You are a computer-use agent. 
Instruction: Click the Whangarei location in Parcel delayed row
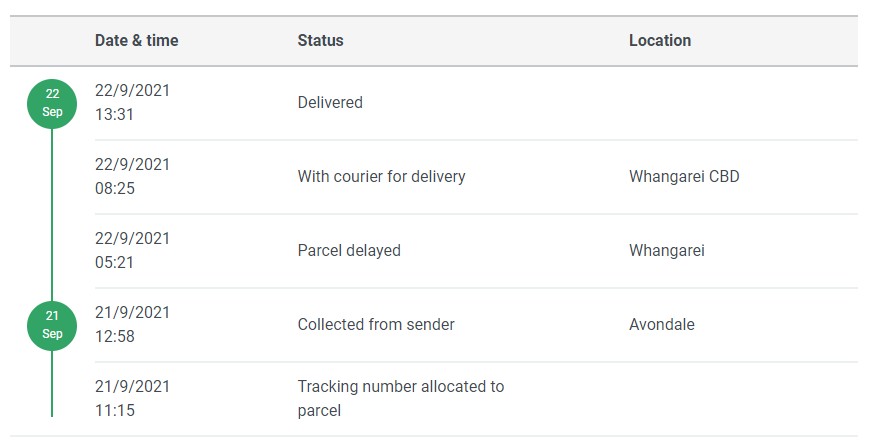pos(667,251)
